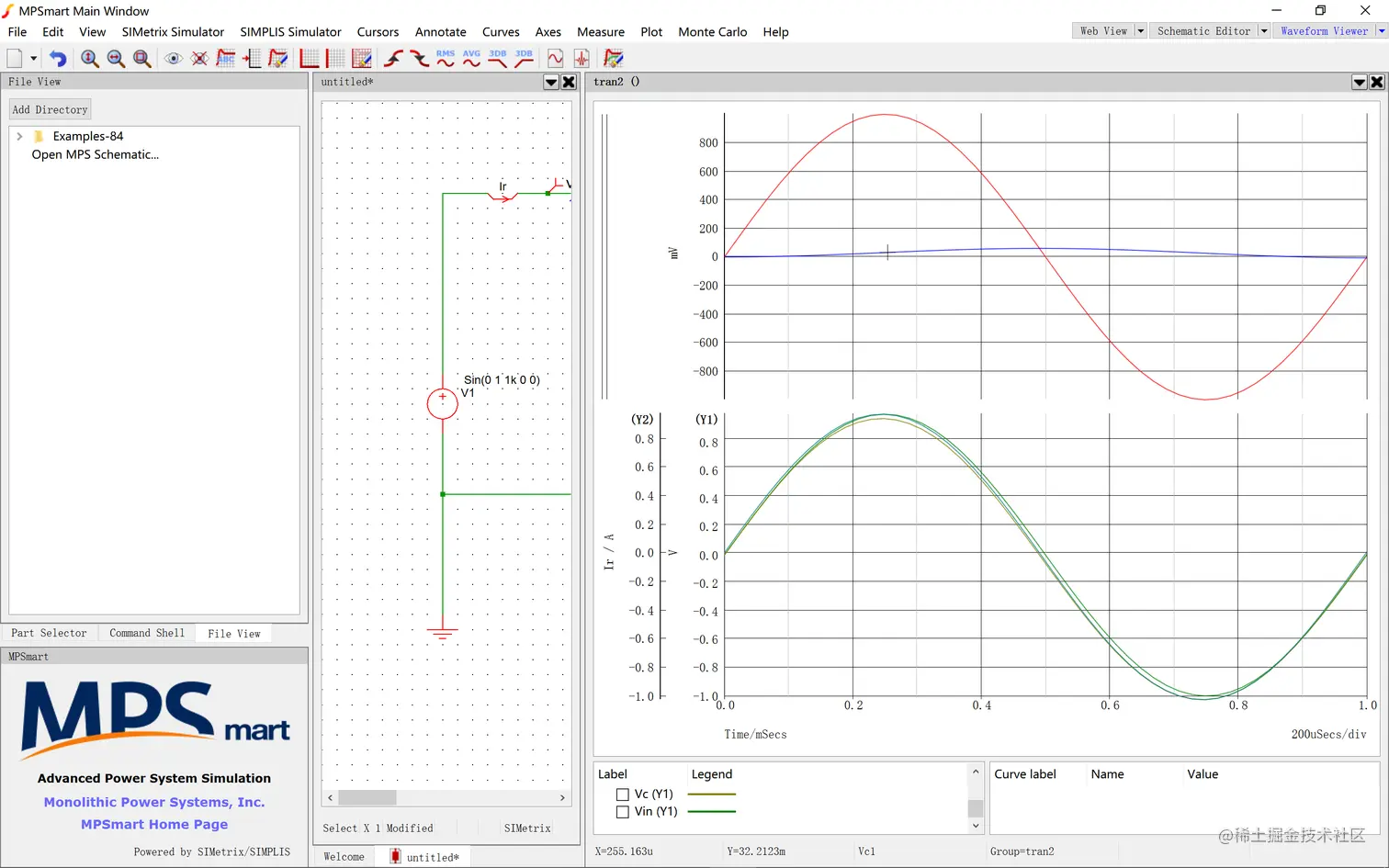The height and width of the screenshot is (868, 1389).
Task: Open the Schematic Editor dropdown arrow
Action: (1264, 31)
